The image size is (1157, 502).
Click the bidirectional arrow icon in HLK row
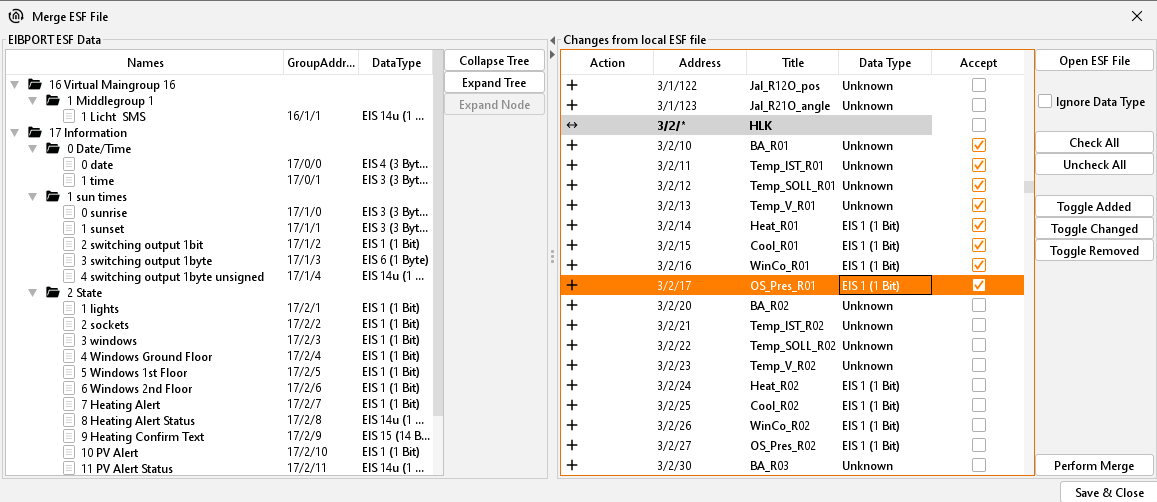tap(572, 126)
